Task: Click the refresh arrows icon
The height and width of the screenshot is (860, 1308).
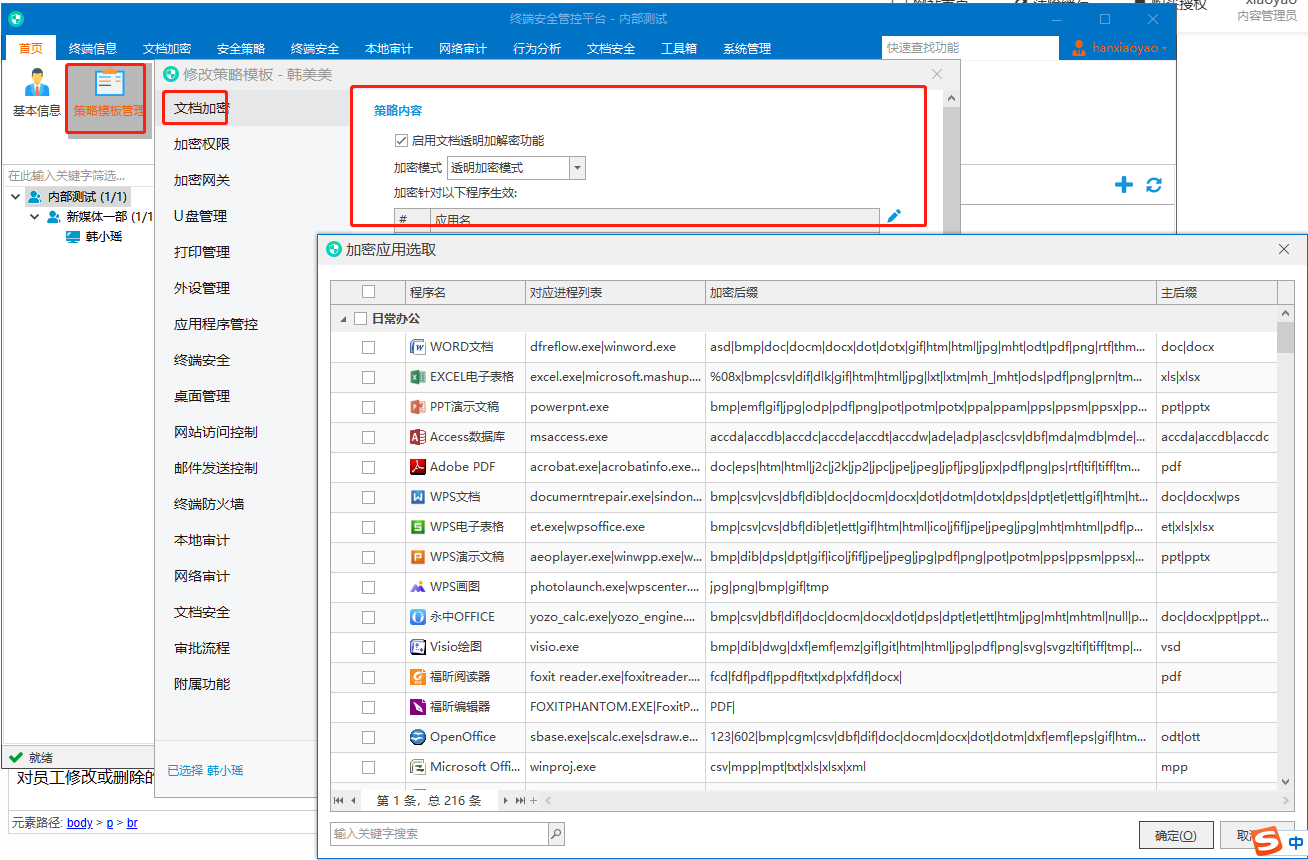Action: [x=1154, y=185]
